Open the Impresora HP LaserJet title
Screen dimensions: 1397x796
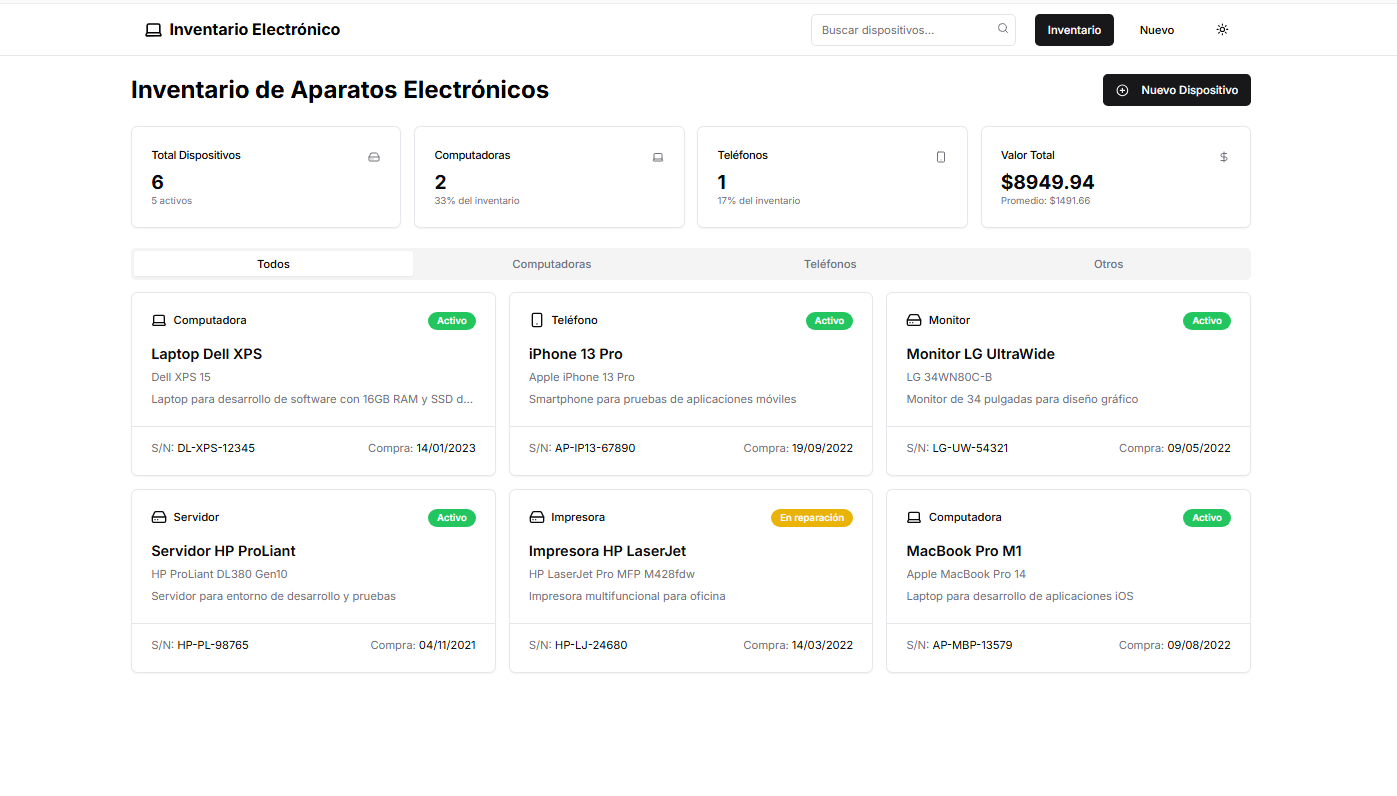click(x=608, y=551)
